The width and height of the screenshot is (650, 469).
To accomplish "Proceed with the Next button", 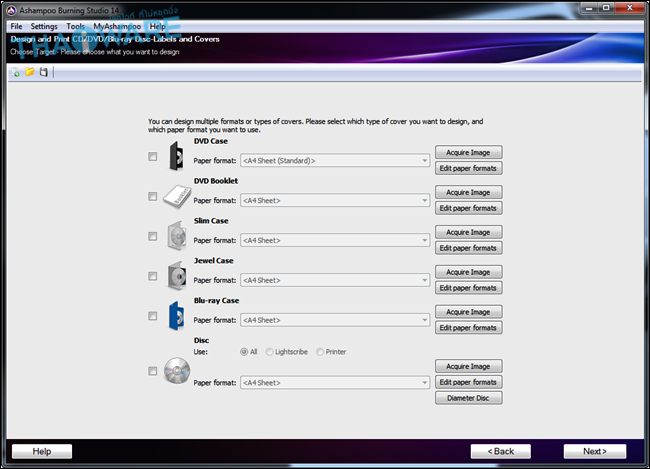I will [595, 451].
